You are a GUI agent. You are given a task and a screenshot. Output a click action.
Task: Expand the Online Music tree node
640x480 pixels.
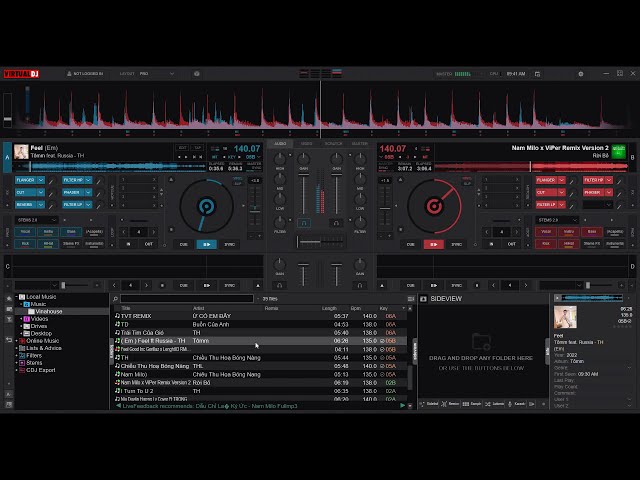point(17,341)
